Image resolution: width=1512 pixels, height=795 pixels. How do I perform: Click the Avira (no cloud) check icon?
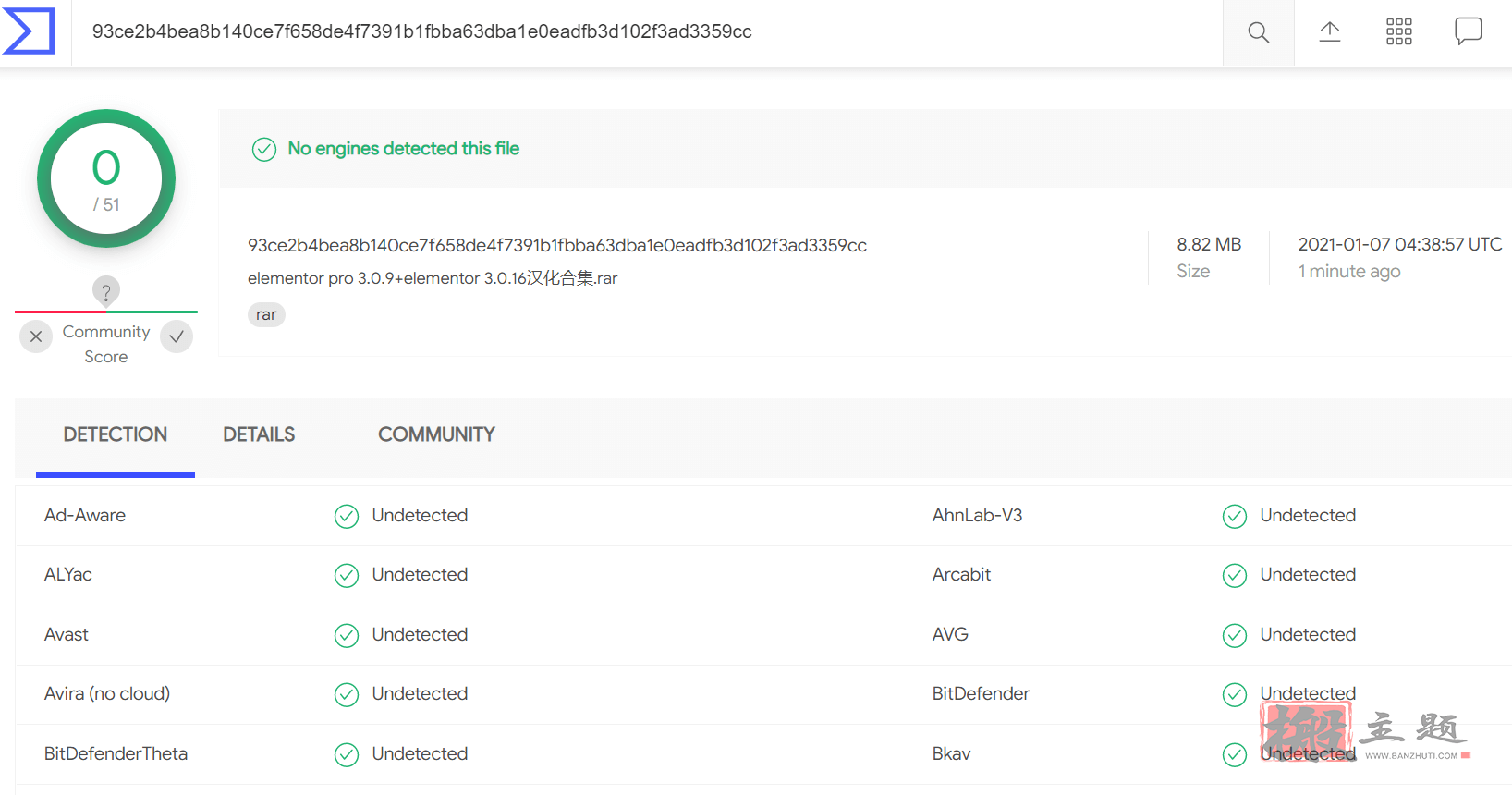coord(347,694)
